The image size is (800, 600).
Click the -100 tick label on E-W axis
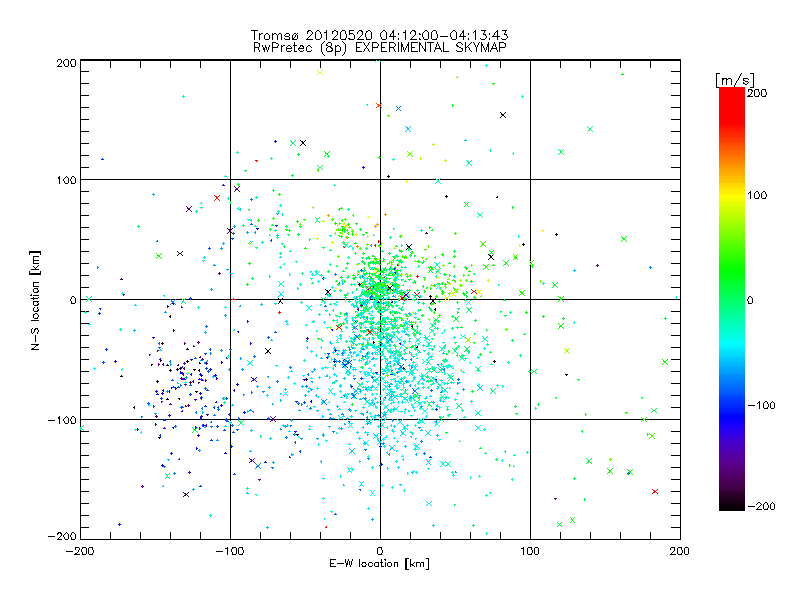pyautogui.click(x=230, y=551)
